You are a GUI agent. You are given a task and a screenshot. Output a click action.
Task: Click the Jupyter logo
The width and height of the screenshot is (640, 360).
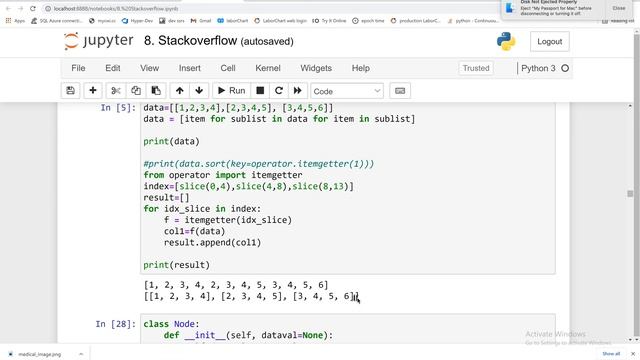99,41
